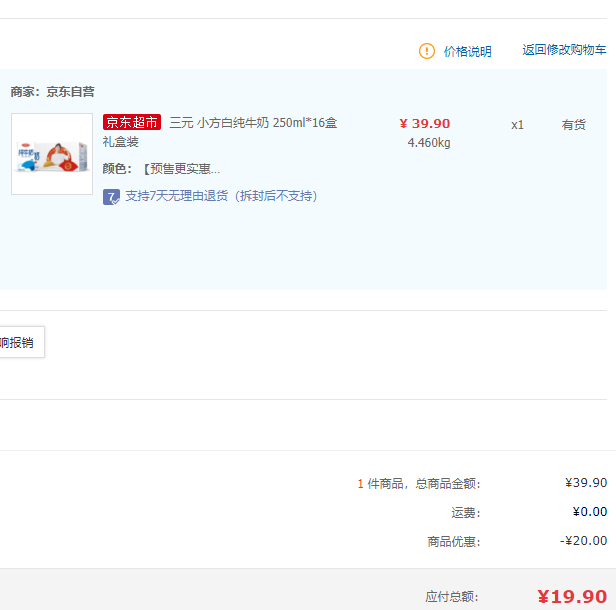Click the 运费 label

[466, 513]
